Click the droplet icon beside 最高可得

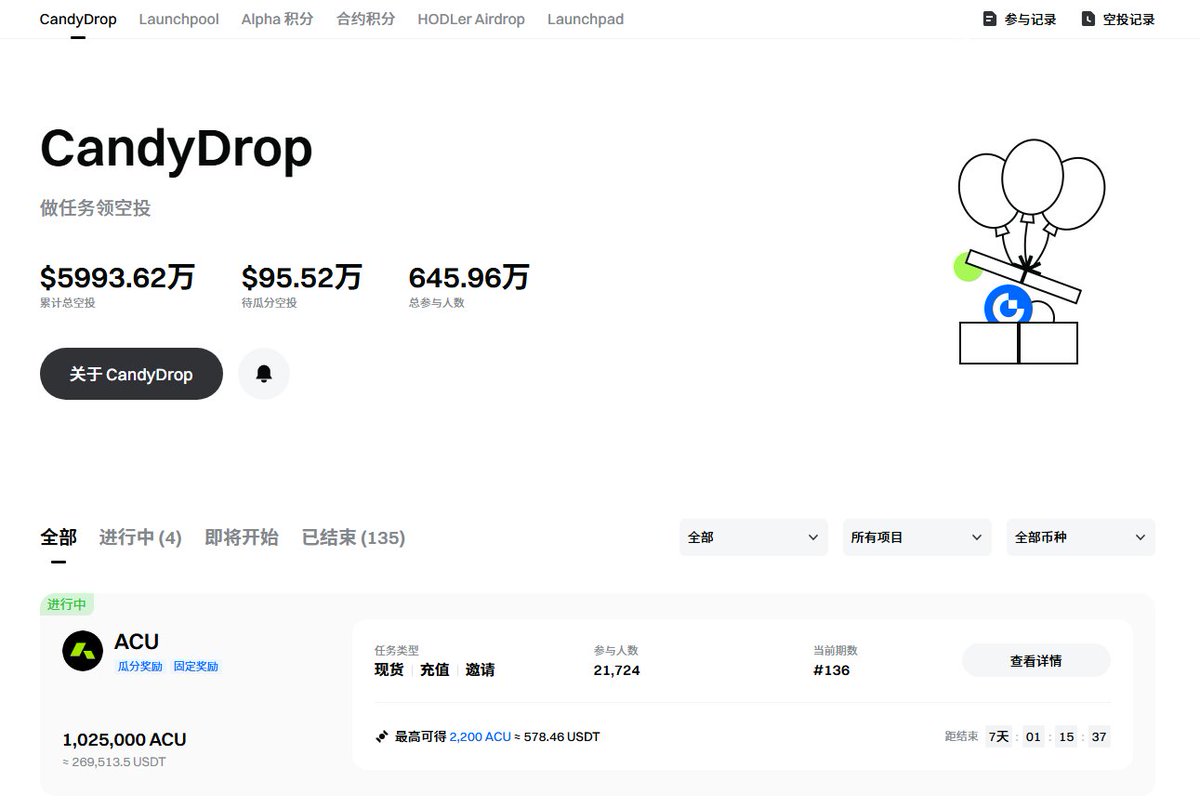381,736
